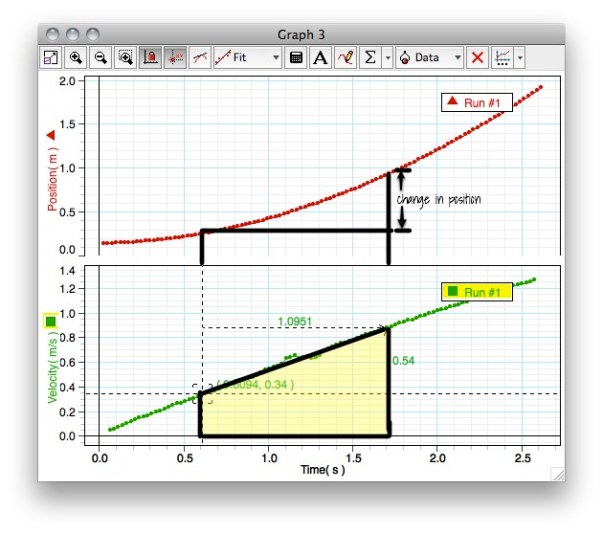This screenshot has height=534, width=603.
Task: Expand the graph settings dropdown arrow
Action: tap(520, 58)
